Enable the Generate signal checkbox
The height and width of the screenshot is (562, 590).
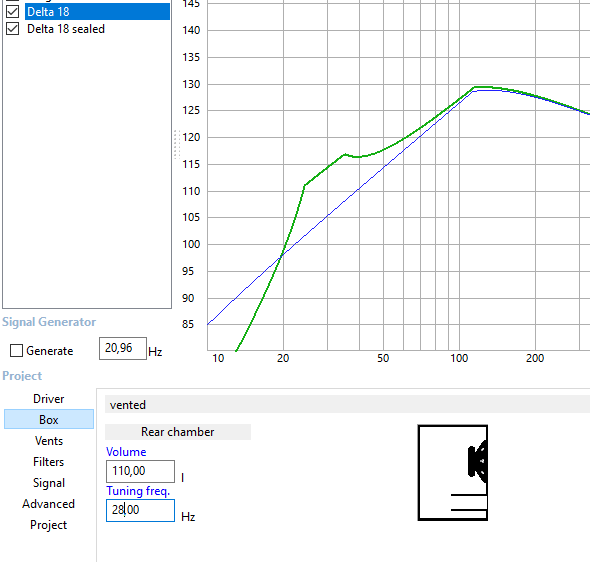(16, 351)
